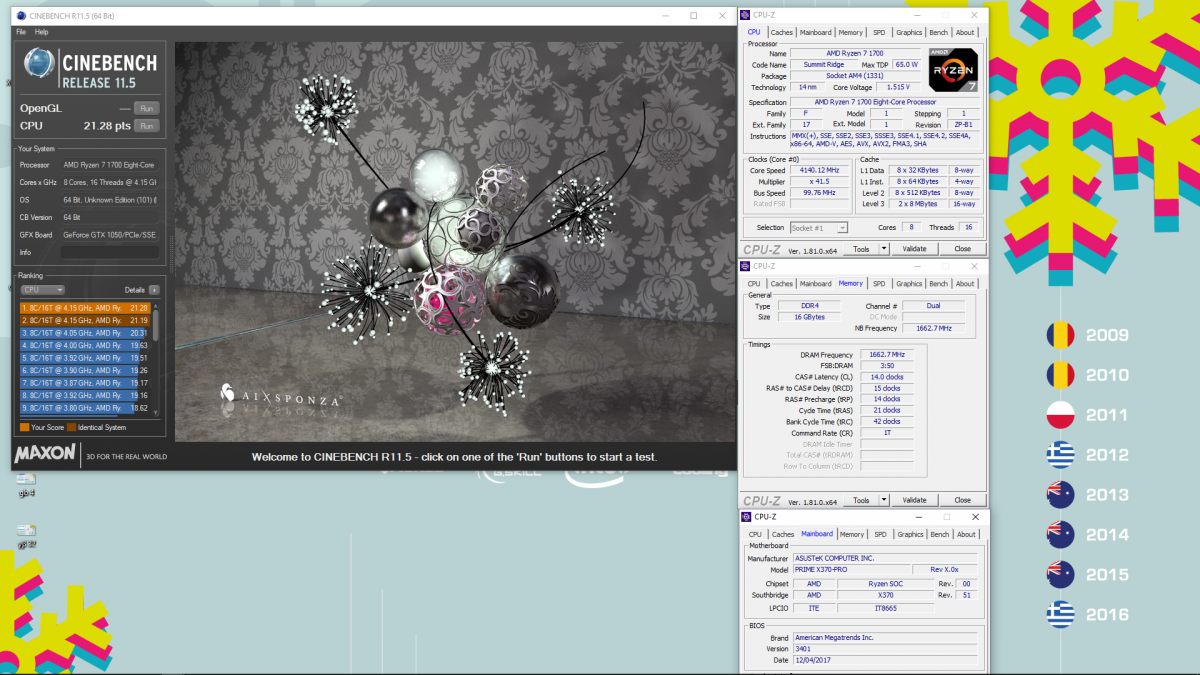
Task: Open the SPD tab in the top CPU-Z window
Action: point(879,33)
